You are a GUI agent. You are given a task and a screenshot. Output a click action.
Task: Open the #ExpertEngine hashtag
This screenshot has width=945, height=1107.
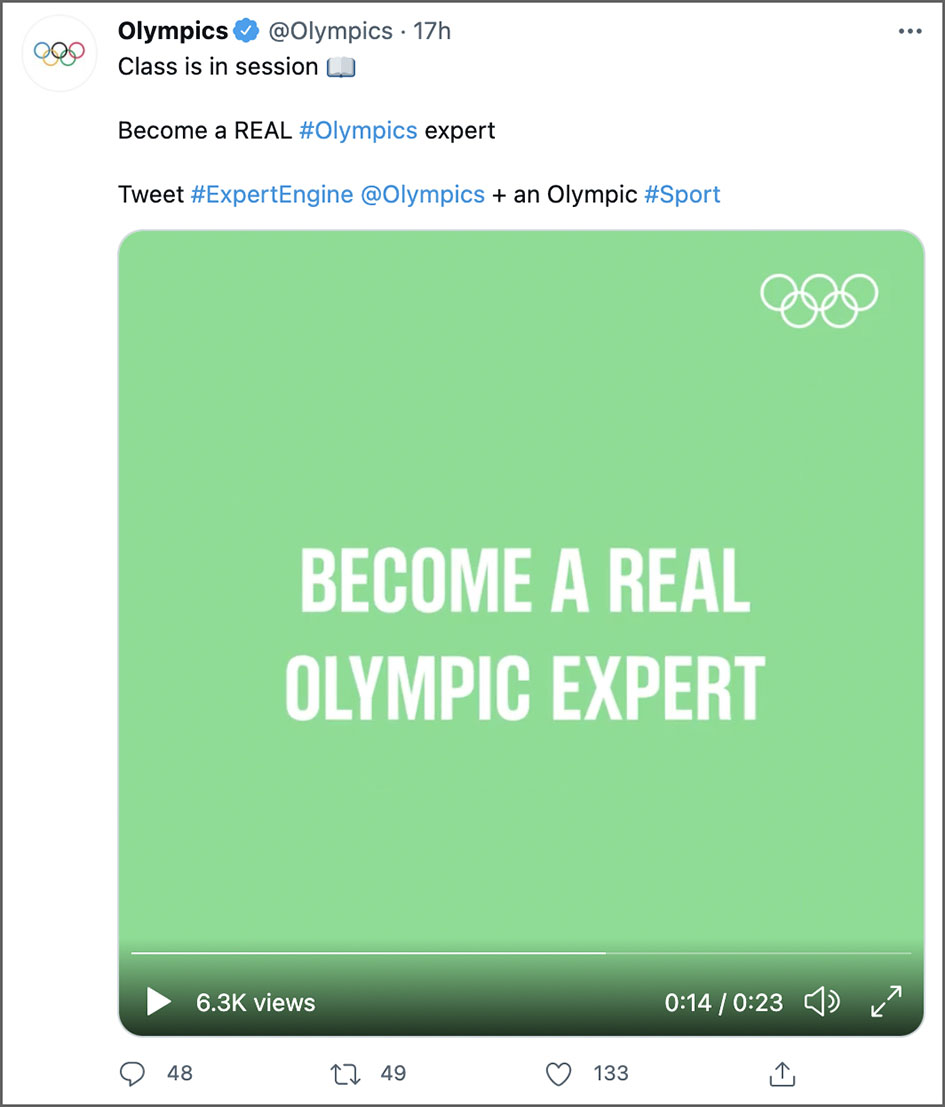pos(271,194)
